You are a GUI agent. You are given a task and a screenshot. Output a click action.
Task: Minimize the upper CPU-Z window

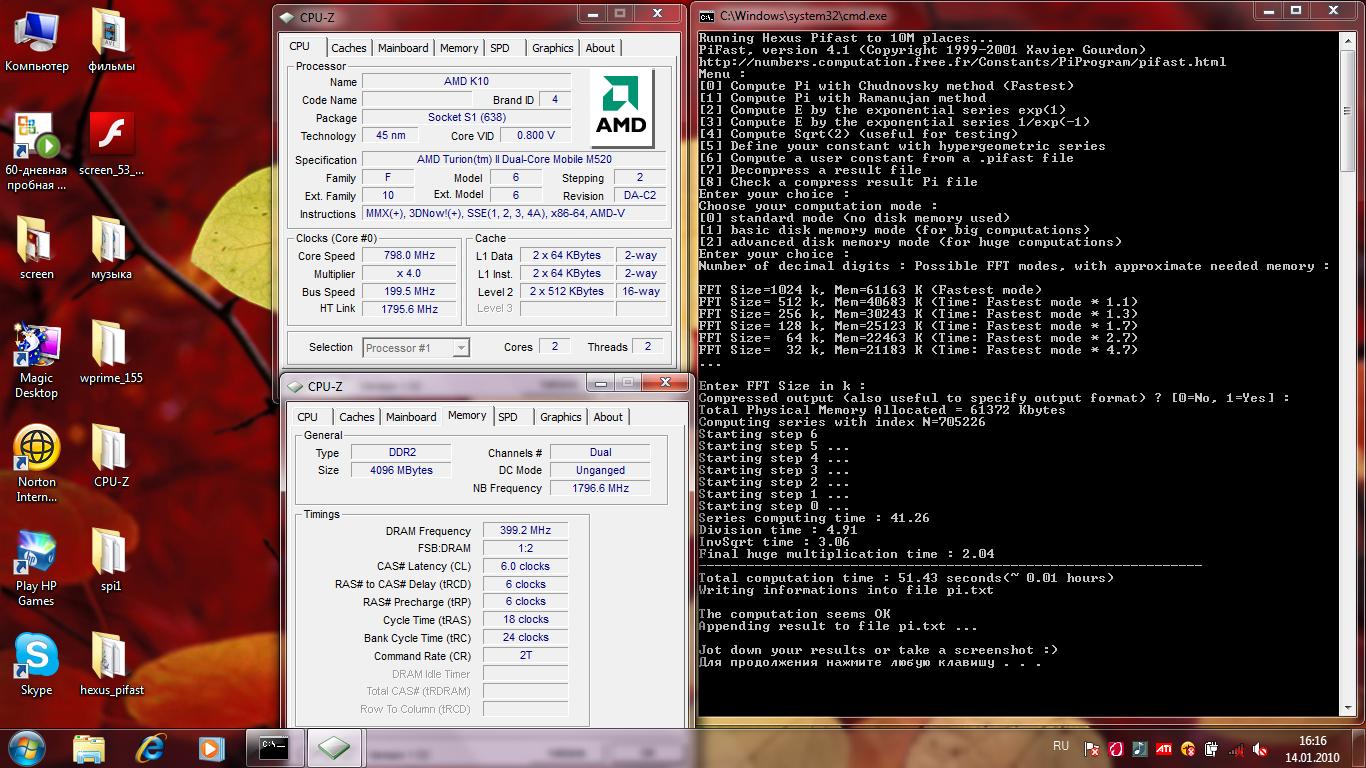(592, 14)
